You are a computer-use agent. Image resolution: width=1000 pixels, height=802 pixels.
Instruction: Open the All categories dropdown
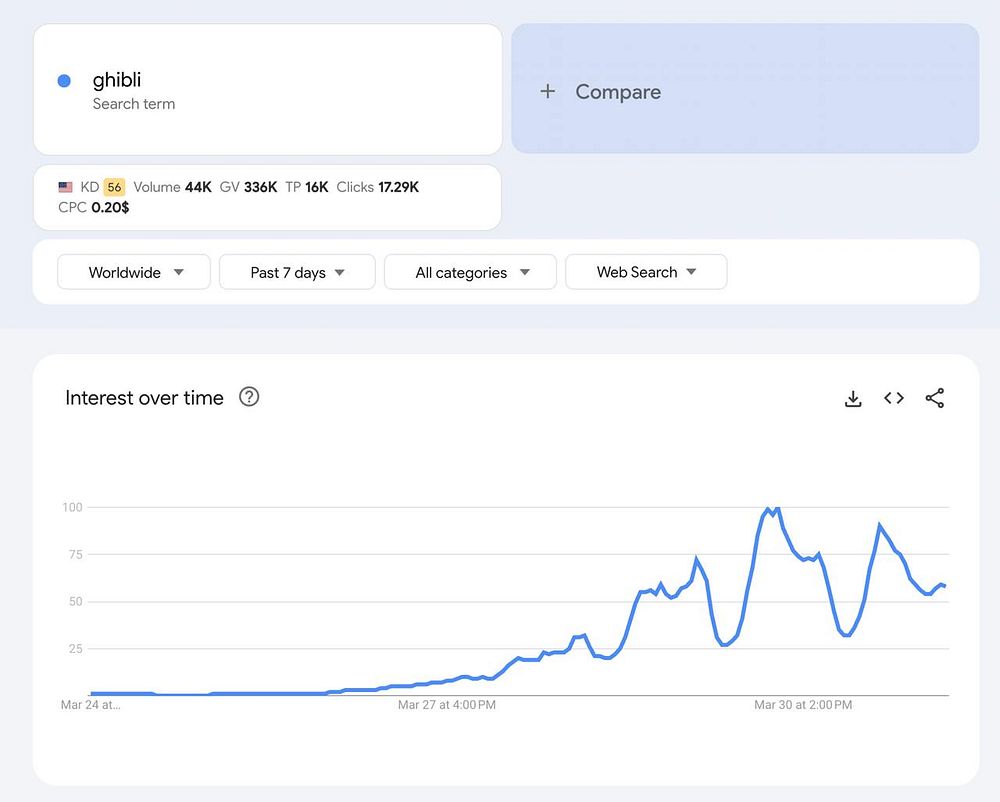coord(470,272)
